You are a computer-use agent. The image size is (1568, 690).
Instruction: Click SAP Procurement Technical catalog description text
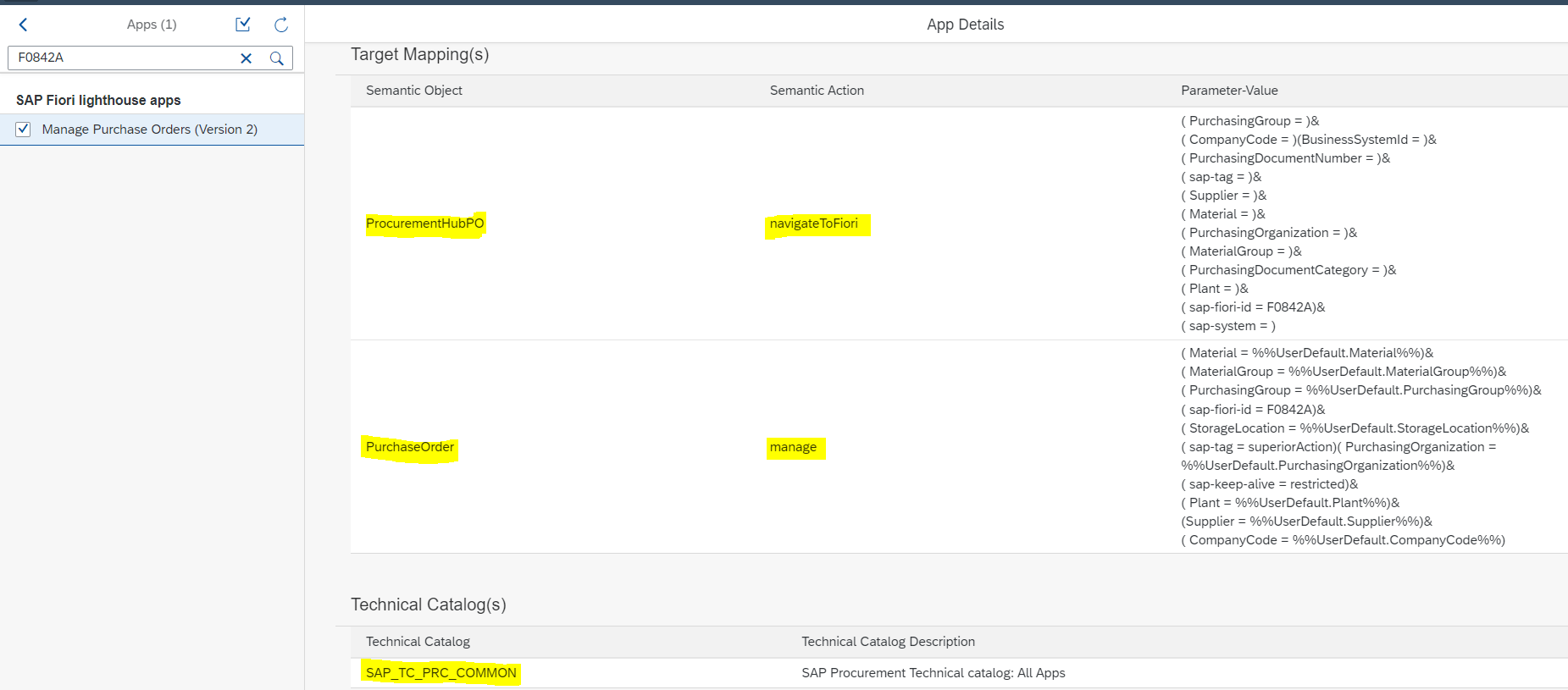[933, 673]
